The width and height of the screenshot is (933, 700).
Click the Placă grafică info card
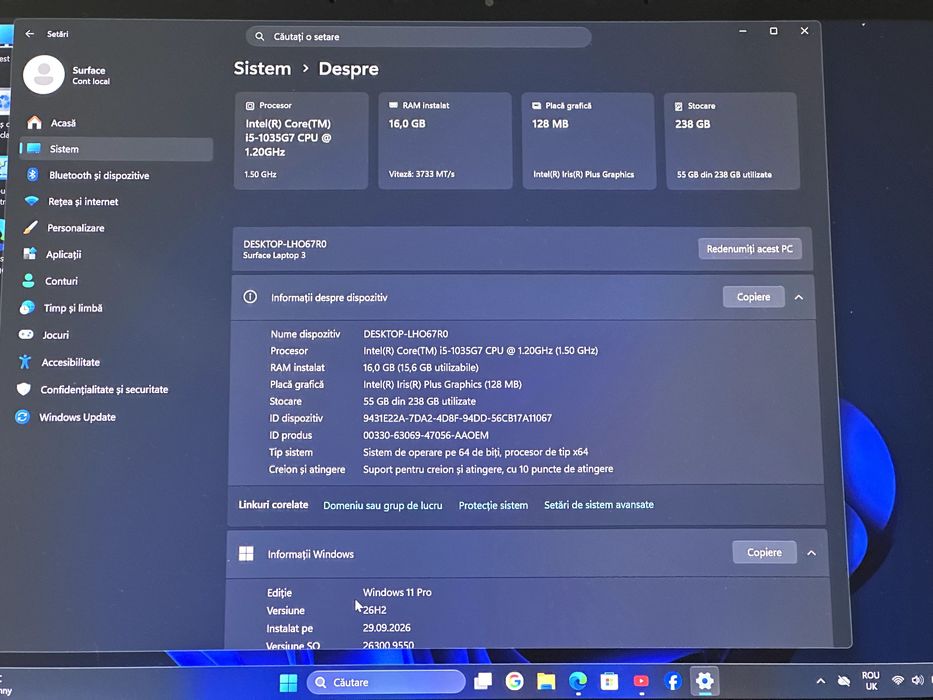point(589,140)
